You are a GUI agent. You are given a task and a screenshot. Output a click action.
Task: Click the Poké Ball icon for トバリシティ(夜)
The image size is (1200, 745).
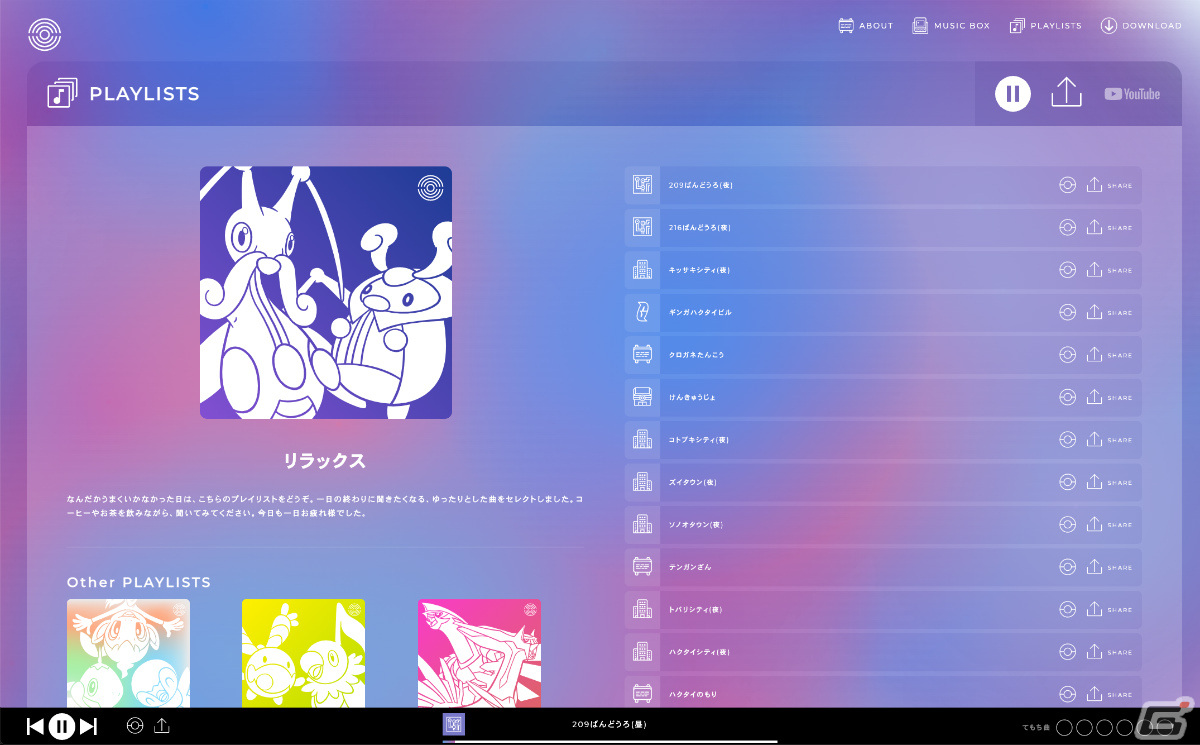[1067, 610]
